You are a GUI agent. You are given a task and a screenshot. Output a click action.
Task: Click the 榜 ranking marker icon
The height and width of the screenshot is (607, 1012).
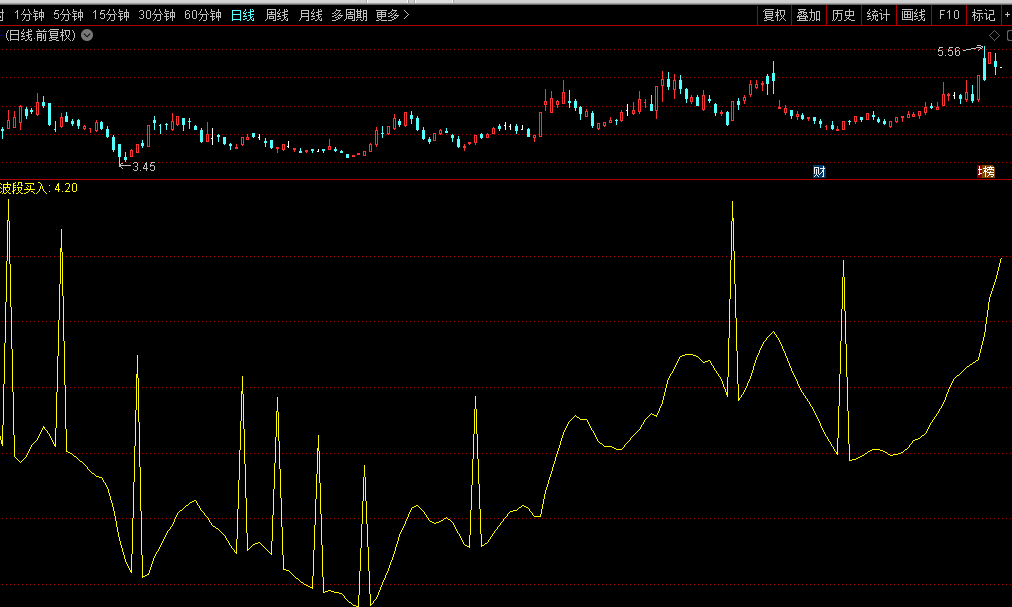point(987,171)
